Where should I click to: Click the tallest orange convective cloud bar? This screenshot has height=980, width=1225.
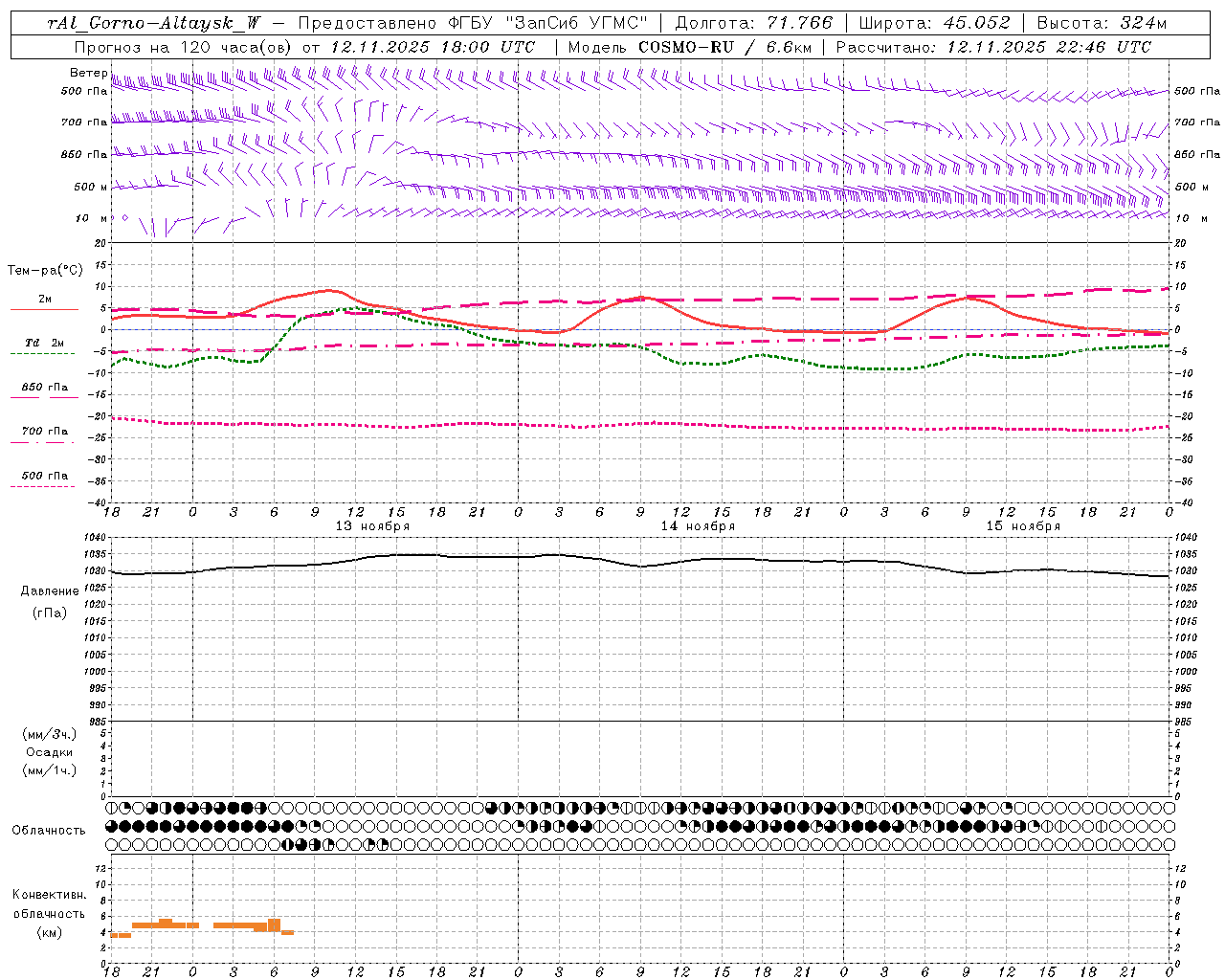click(x=275, y=924)
